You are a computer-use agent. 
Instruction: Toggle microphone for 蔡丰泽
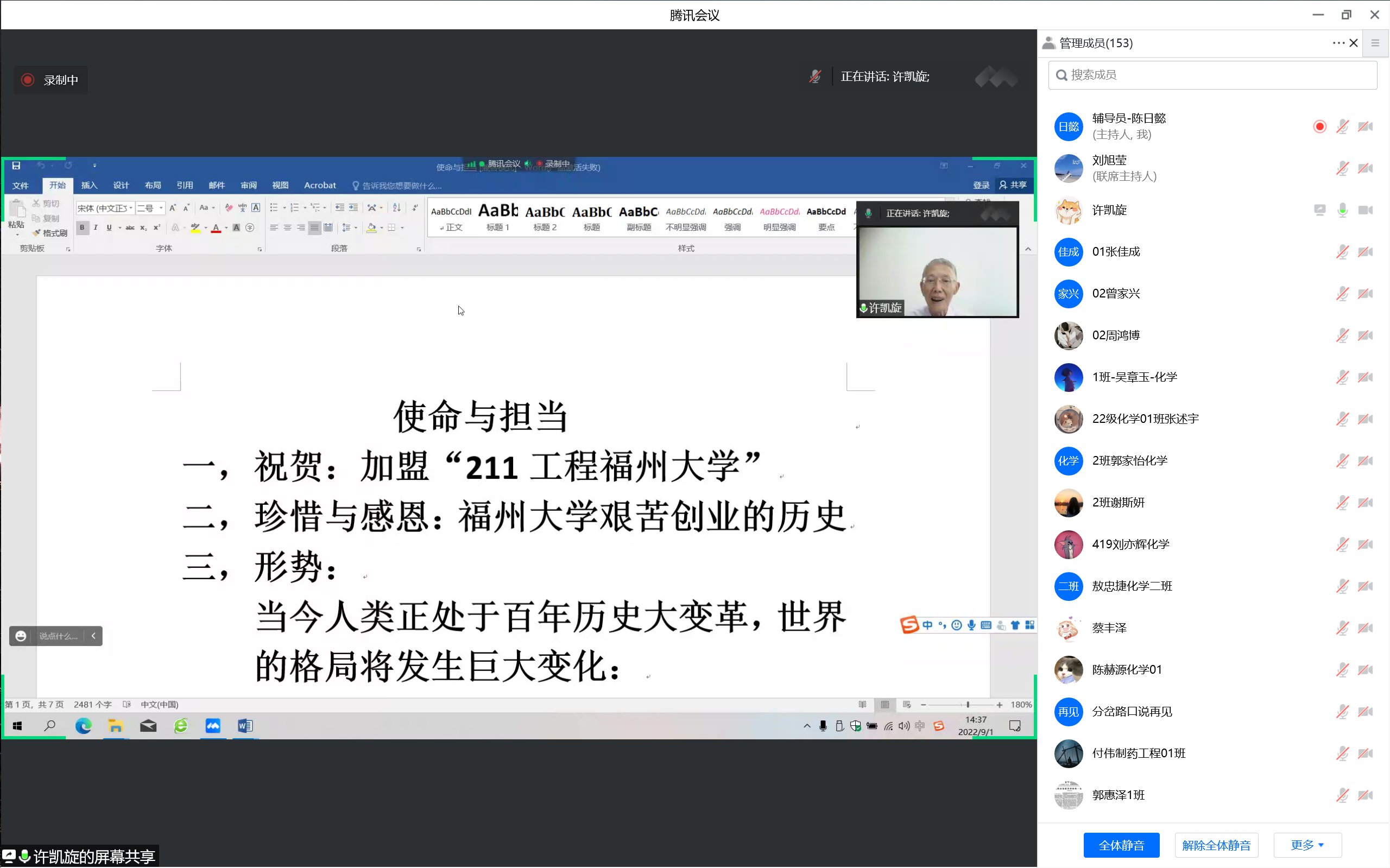1342,628
